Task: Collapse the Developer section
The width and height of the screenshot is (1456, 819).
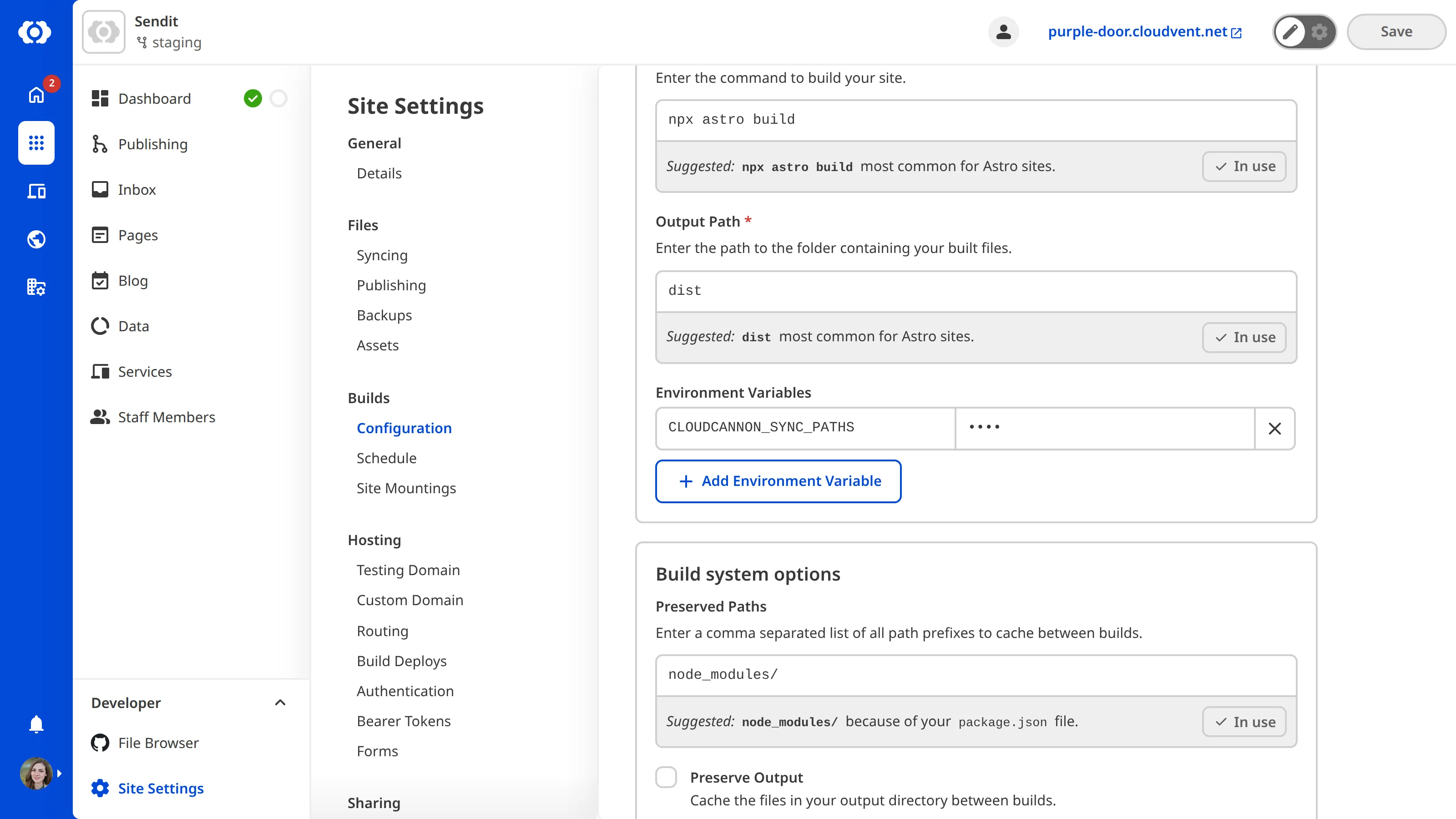Action: point(281,703)
